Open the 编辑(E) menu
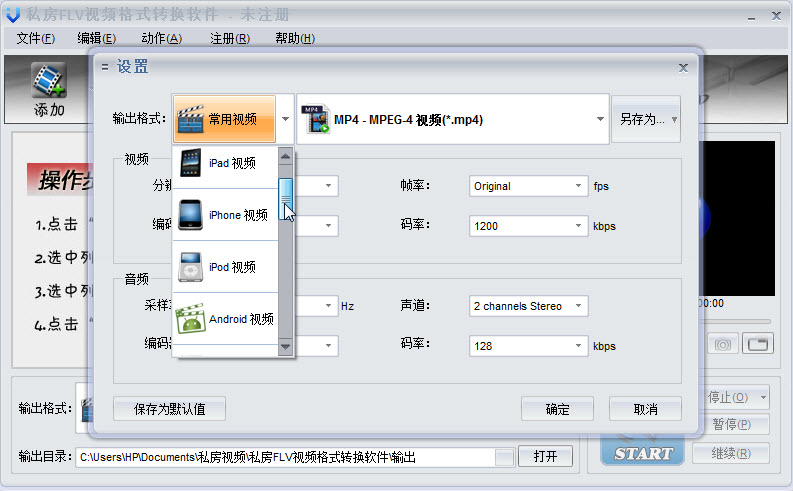Screen dimensions: 793x491 click(97, 38)
